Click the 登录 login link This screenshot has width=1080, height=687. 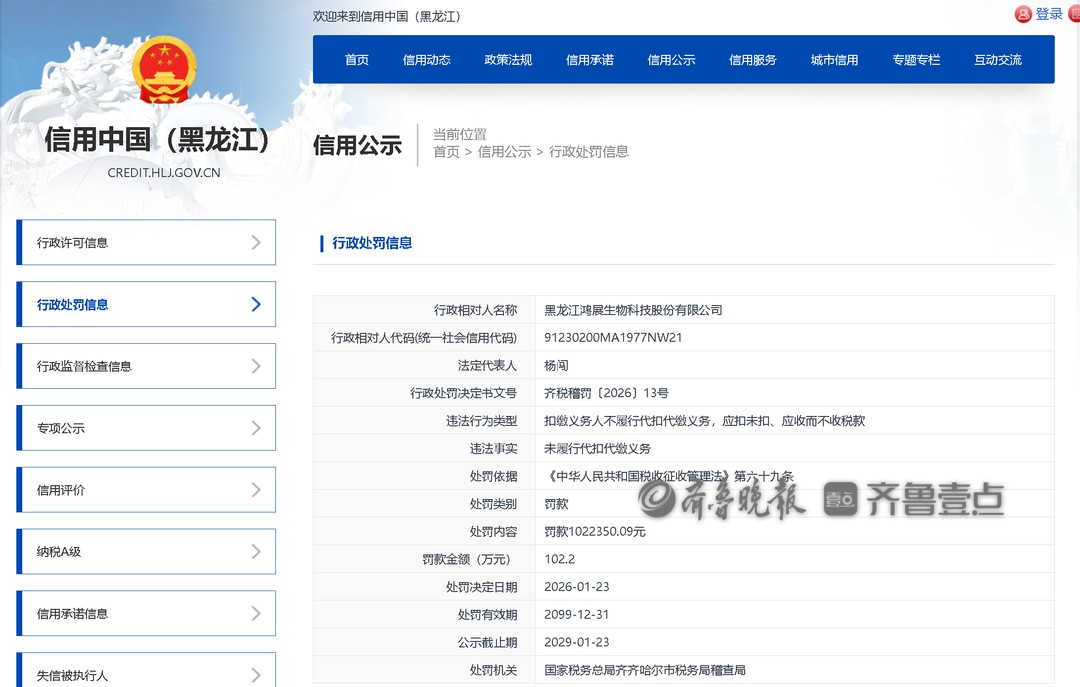point(1047,14)
